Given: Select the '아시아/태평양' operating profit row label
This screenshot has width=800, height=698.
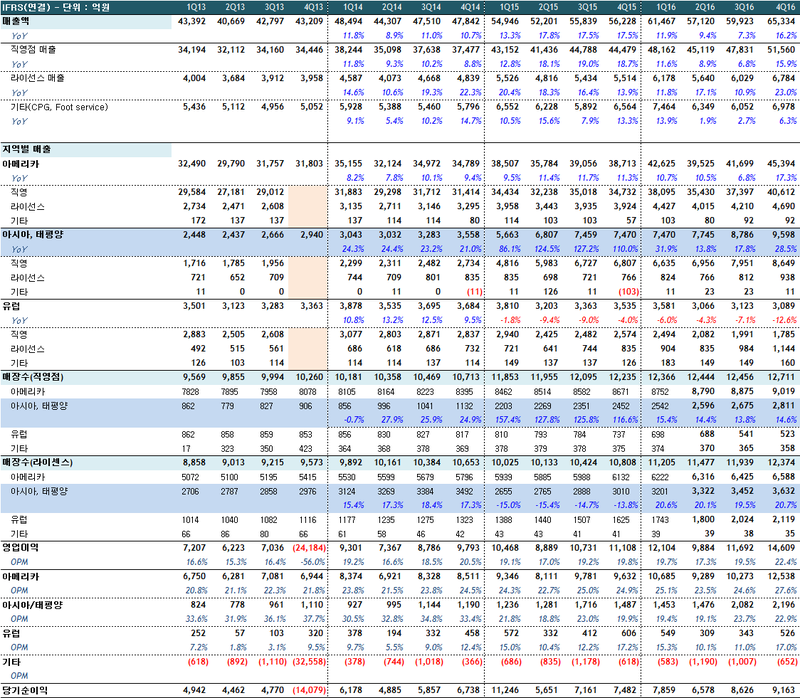Looking at the screenshot, I should (x=33, y=605).
